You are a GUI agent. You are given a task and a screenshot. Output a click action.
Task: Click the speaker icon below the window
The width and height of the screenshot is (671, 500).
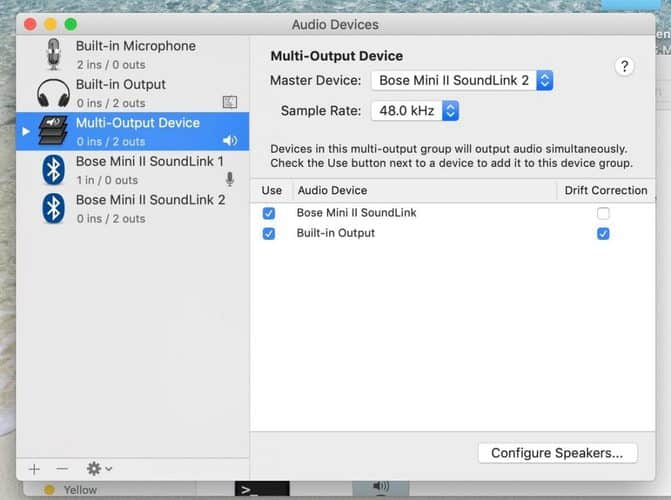click(380, 487)
